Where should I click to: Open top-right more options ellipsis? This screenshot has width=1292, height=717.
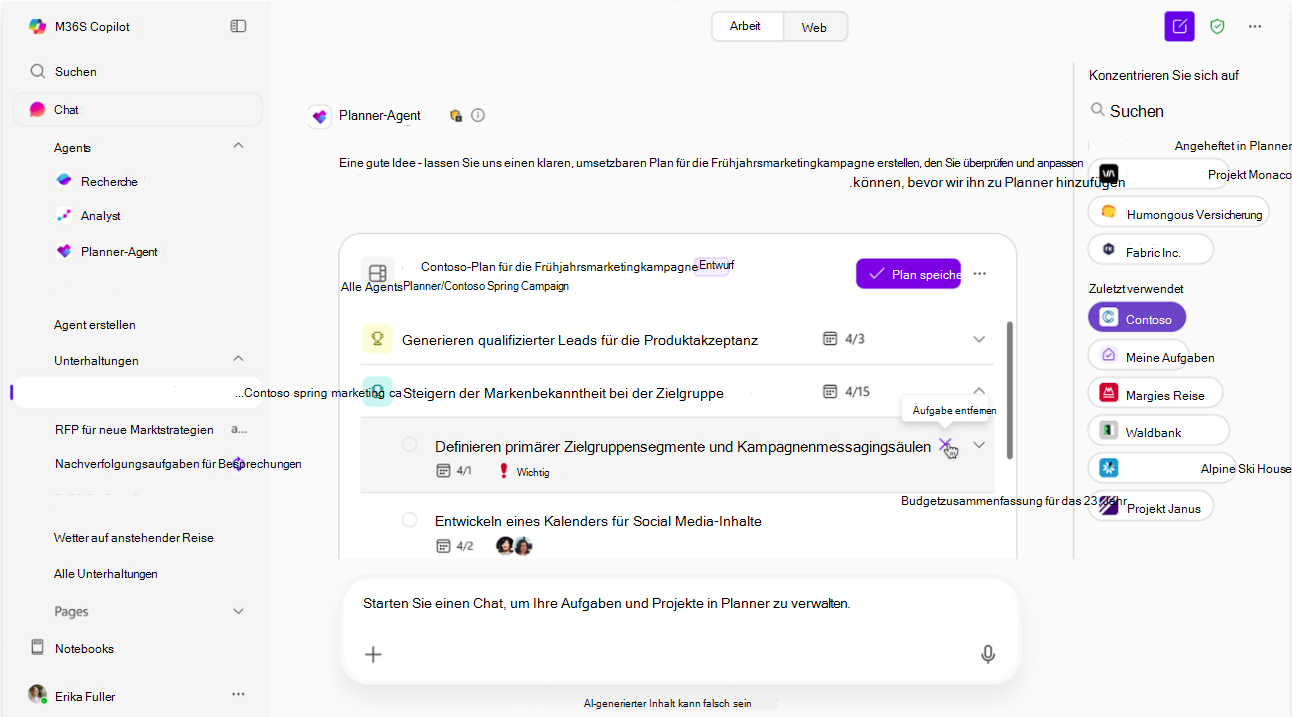point(1255,26)
